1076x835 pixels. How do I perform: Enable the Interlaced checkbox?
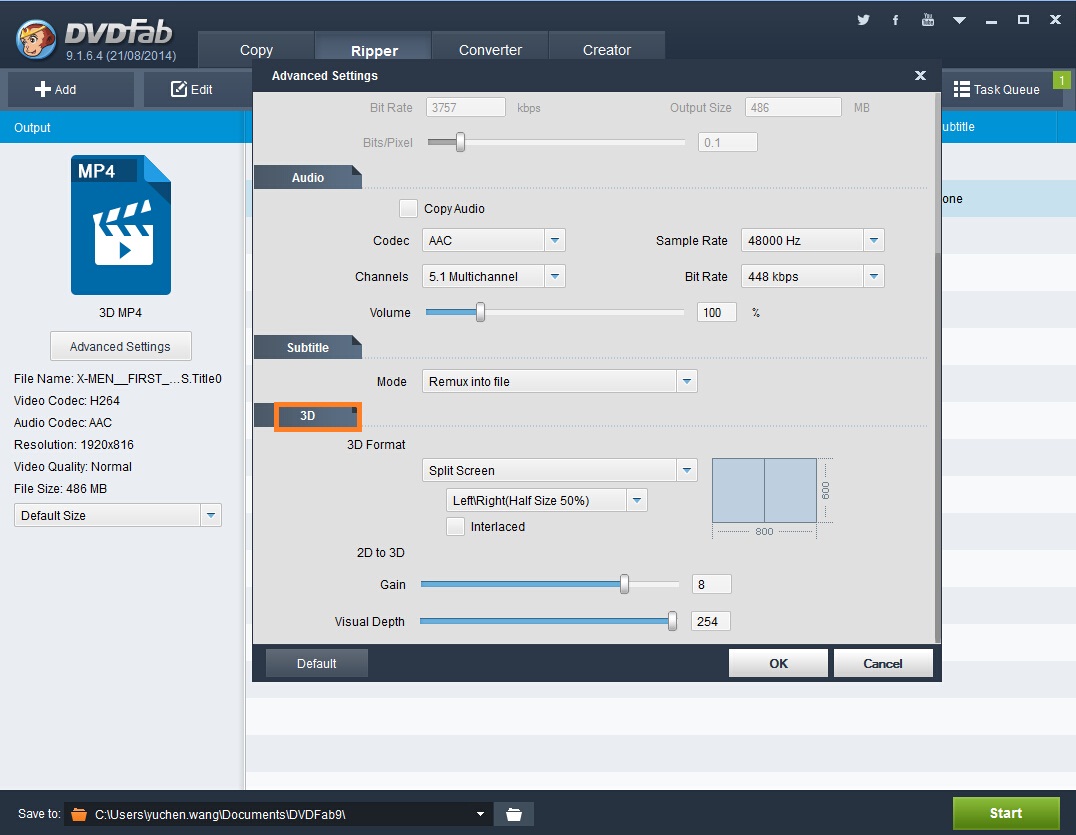tap(455, 526)
